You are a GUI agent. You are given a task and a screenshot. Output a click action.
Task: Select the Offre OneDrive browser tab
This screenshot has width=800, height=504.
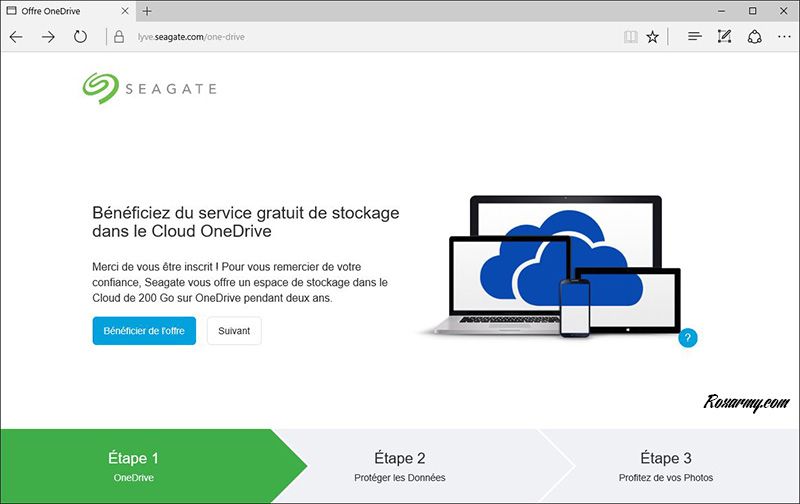(x=60, y=11)
